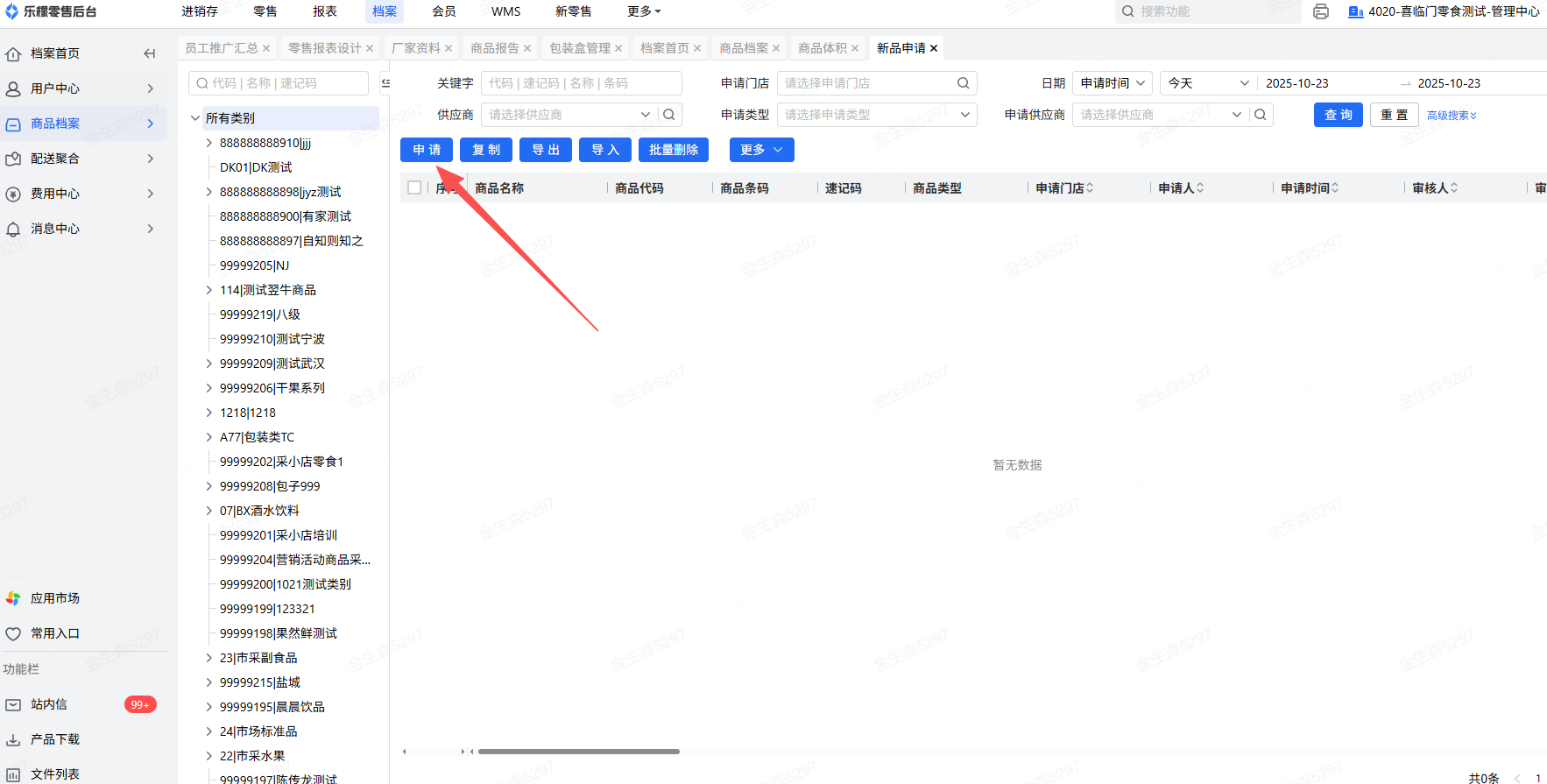This screenshot has width=1547, height=784.
Task: Open the 零售 top menu
Action: (x=265, y=11)
